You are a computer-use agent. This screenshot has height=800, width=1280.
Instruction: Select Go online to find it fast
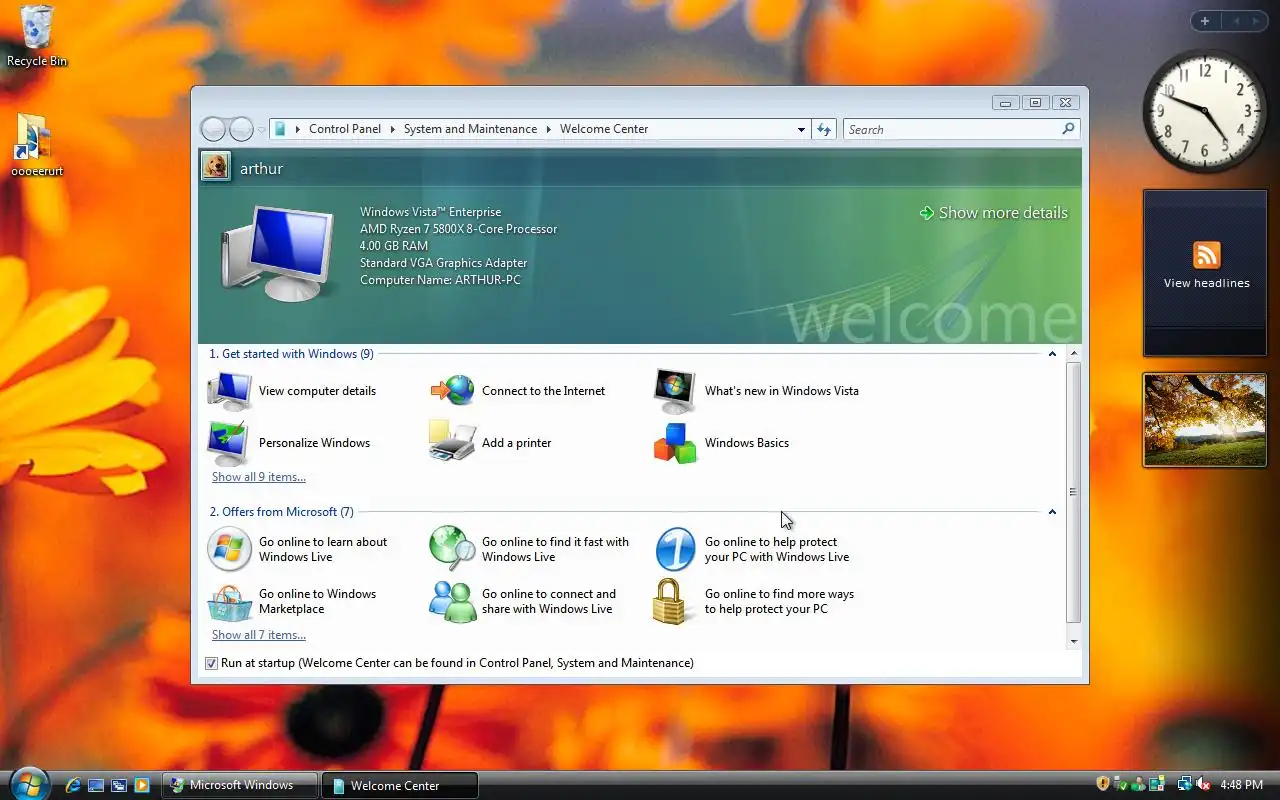(530, 549)
